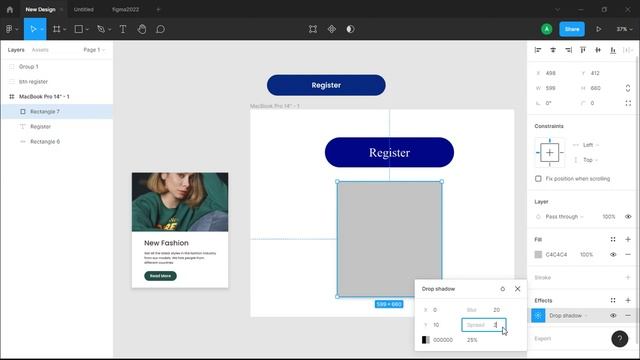Viewport: 640px width, 360px height.
Task: Open the Figma home icon
Action: 10,9
